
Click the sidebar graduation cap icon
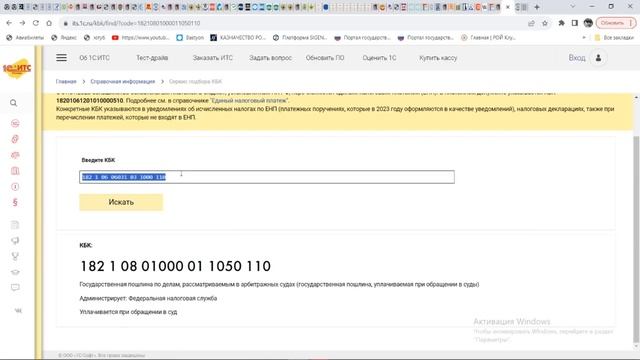click(15, 272)
